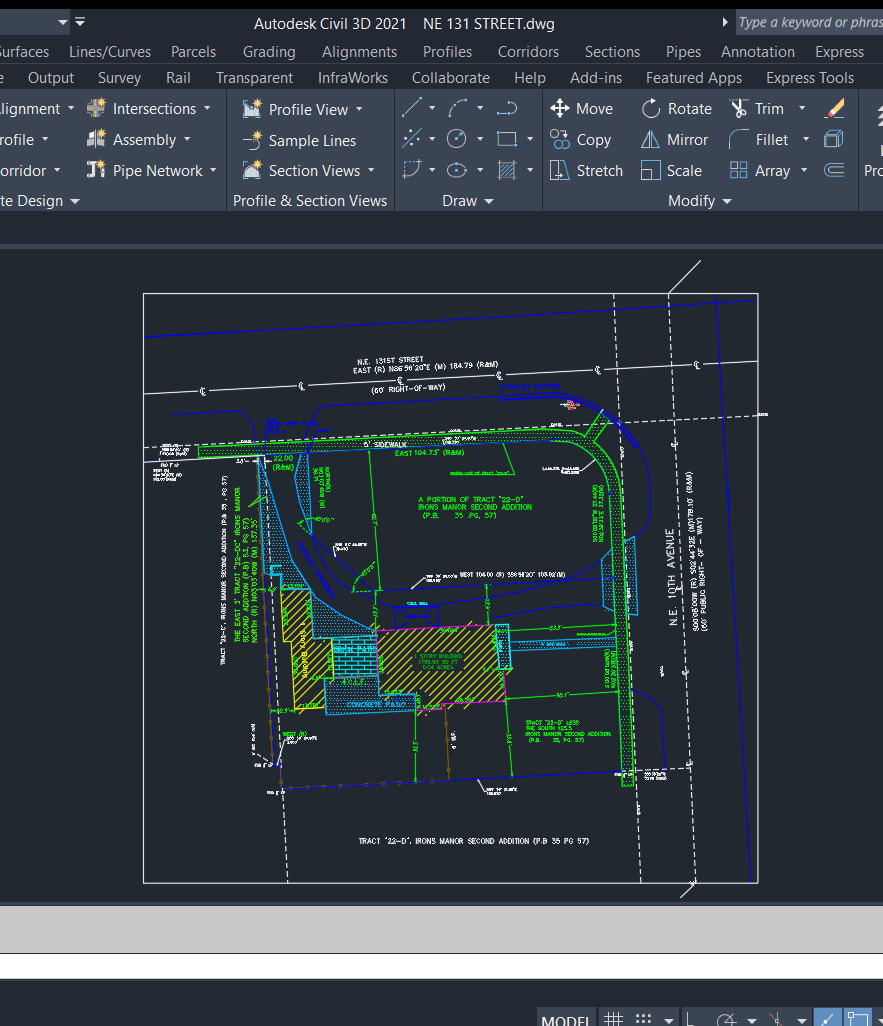Click the Rotate tool icon
This screenshot has height=1026, width=883.
coord(652,109)
